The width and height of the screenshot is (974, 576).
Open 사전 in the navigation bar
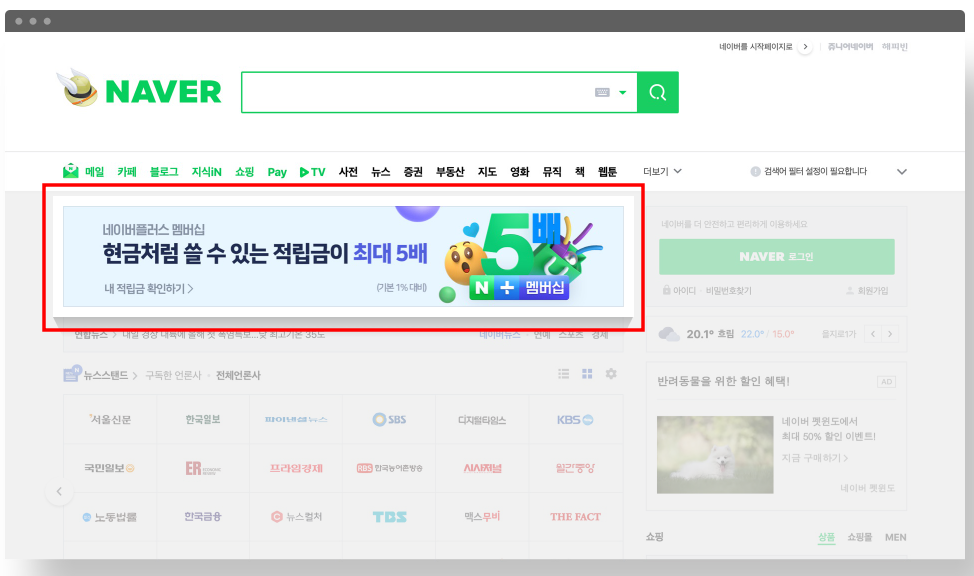coord(348,171)
